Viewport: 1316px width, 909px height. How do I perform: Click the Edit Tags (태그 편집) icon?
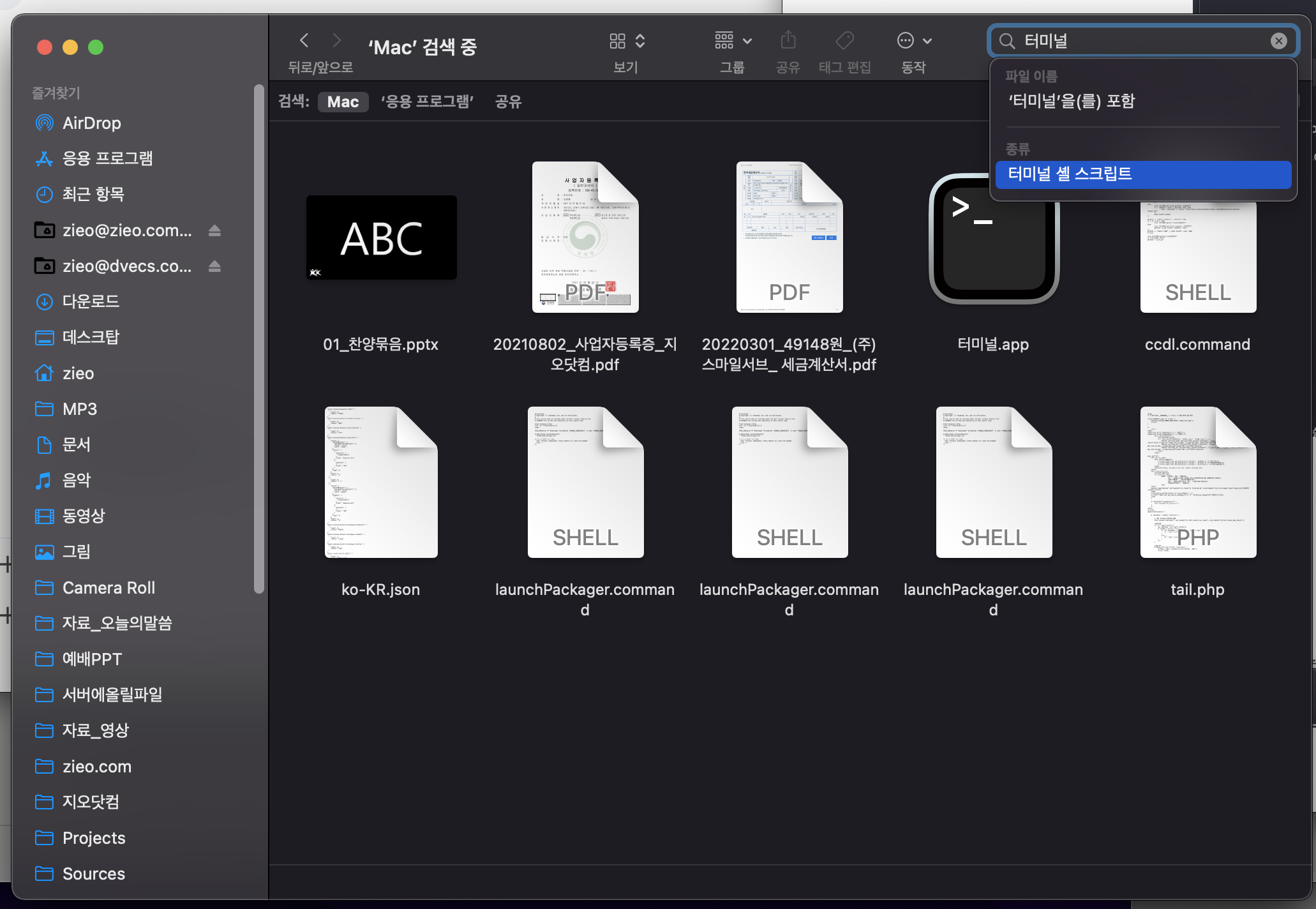point(844,41)
